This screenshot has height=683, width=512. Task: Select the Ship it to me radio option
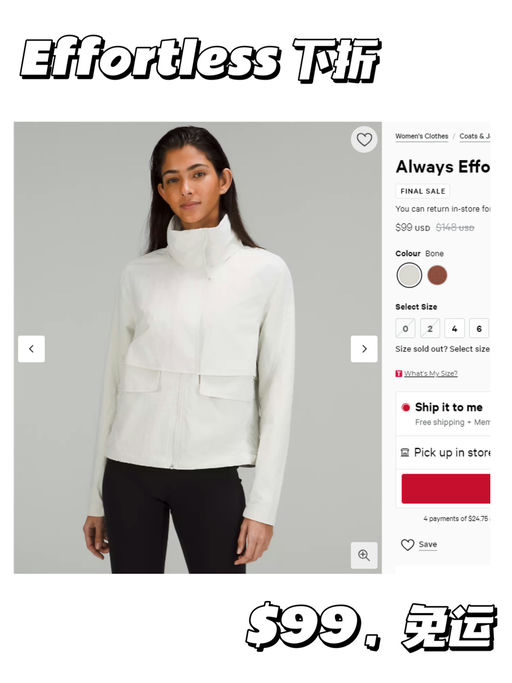tap(406, 407)
